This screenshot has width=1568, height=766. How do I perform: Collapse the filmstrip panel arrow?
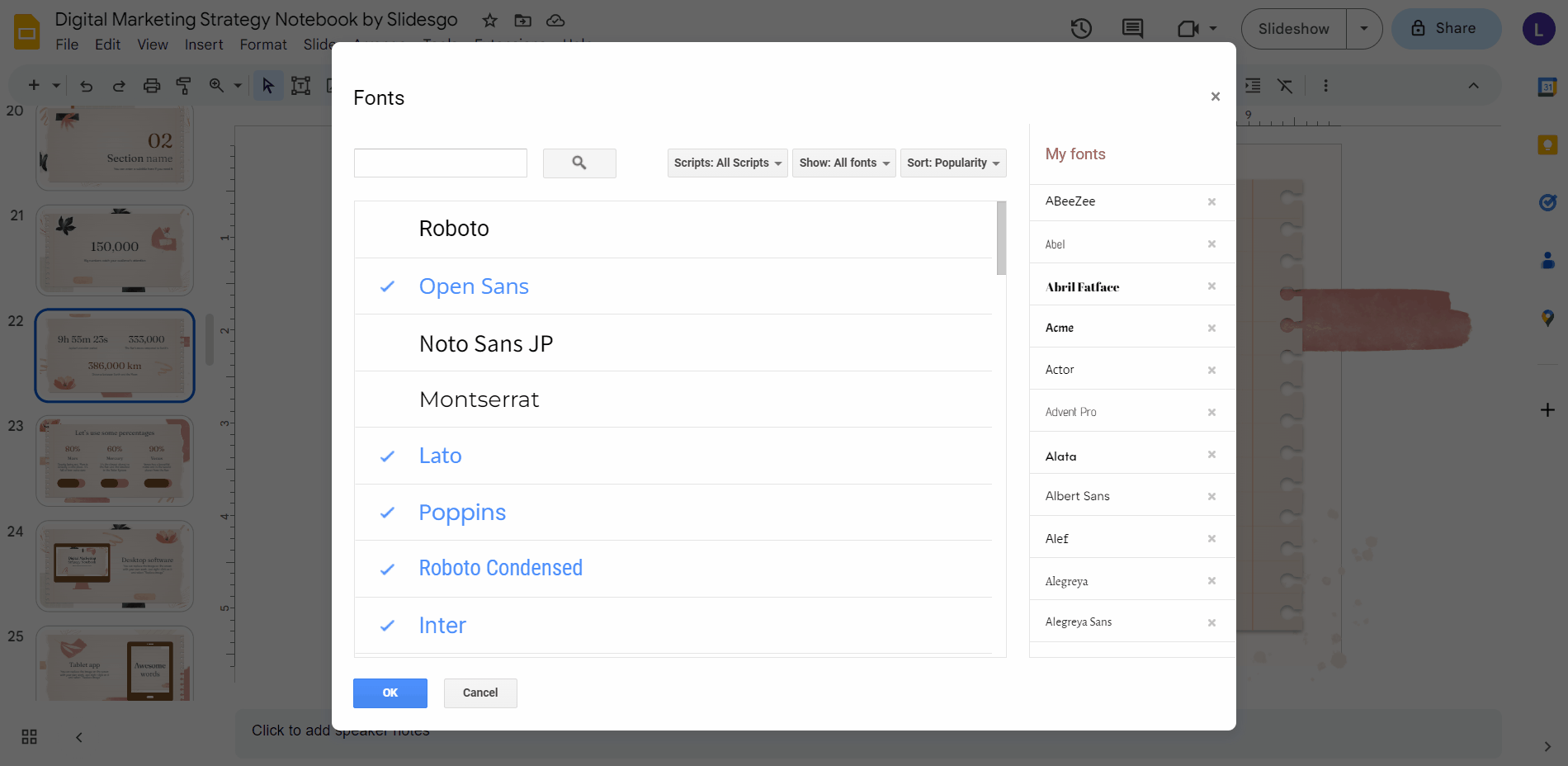(79, 736)
